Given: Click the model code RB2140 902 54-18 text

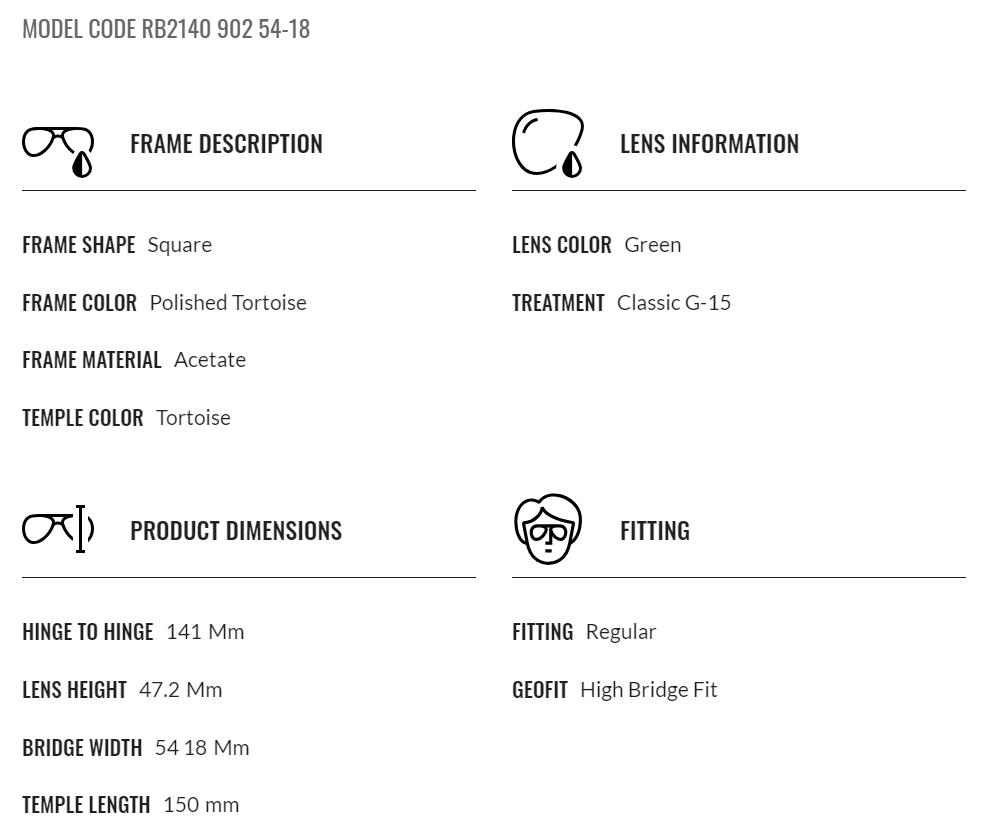Looking at the screenshot, I should pos(166,29).
